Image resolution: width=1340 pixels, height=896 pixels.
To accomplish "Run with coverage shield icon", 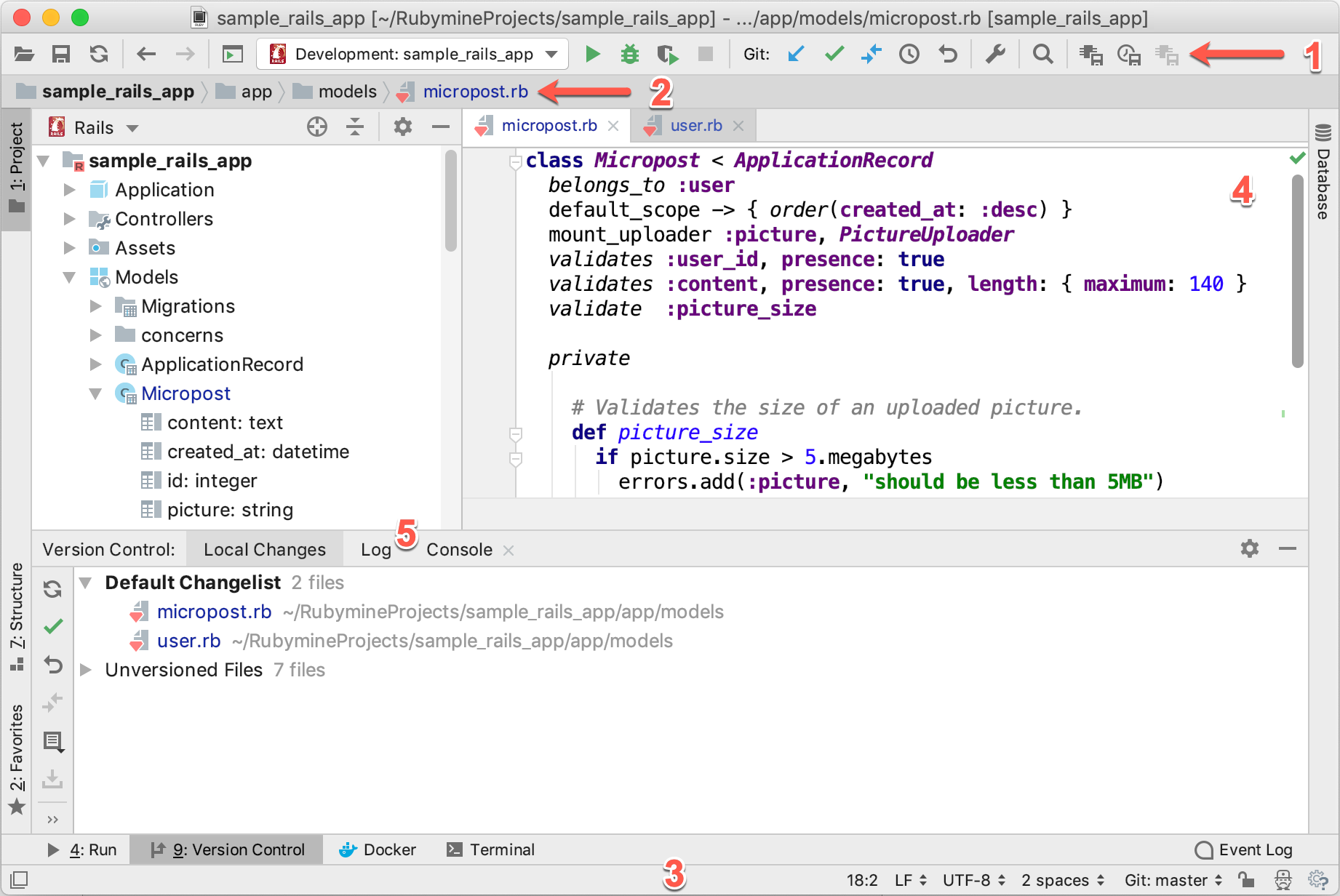I will (668, 55).
